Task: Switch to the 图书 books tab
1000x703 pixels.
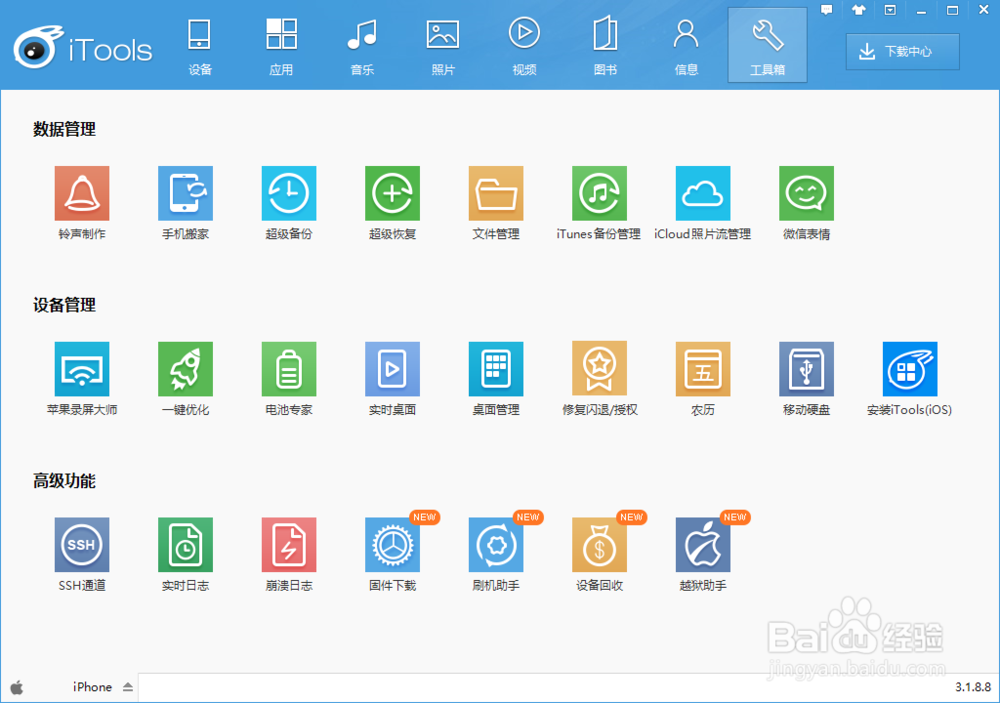Action: coord(605,46)
